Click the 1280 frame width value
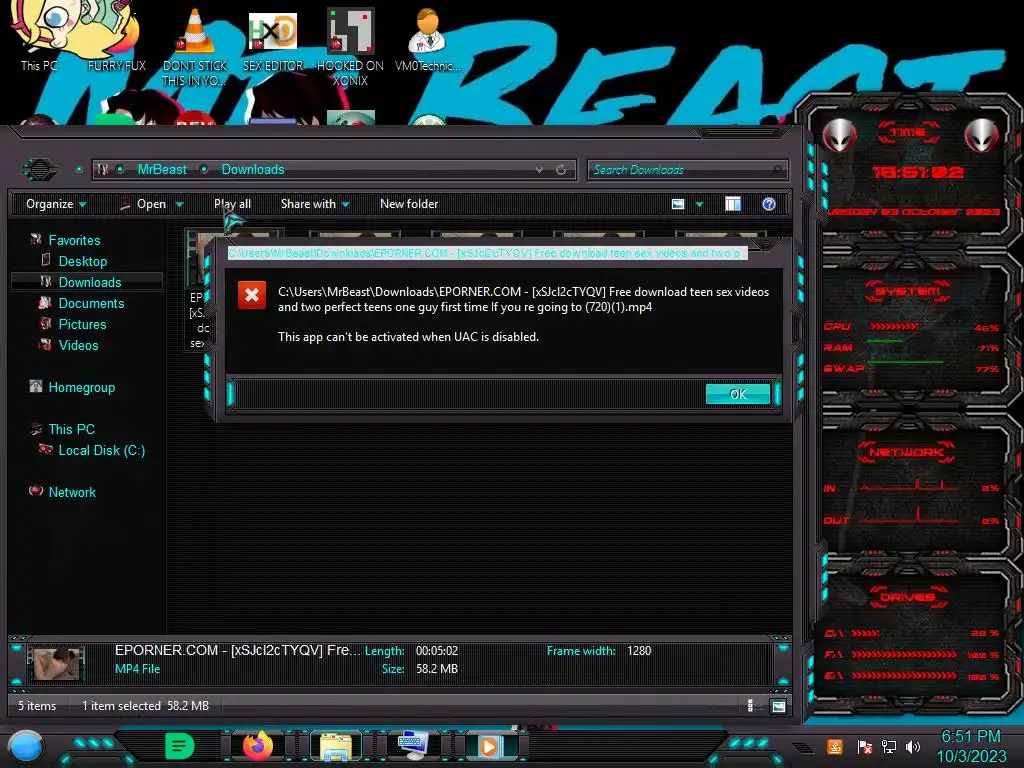This screenshot has width=1024, height=768. point(639,651)
